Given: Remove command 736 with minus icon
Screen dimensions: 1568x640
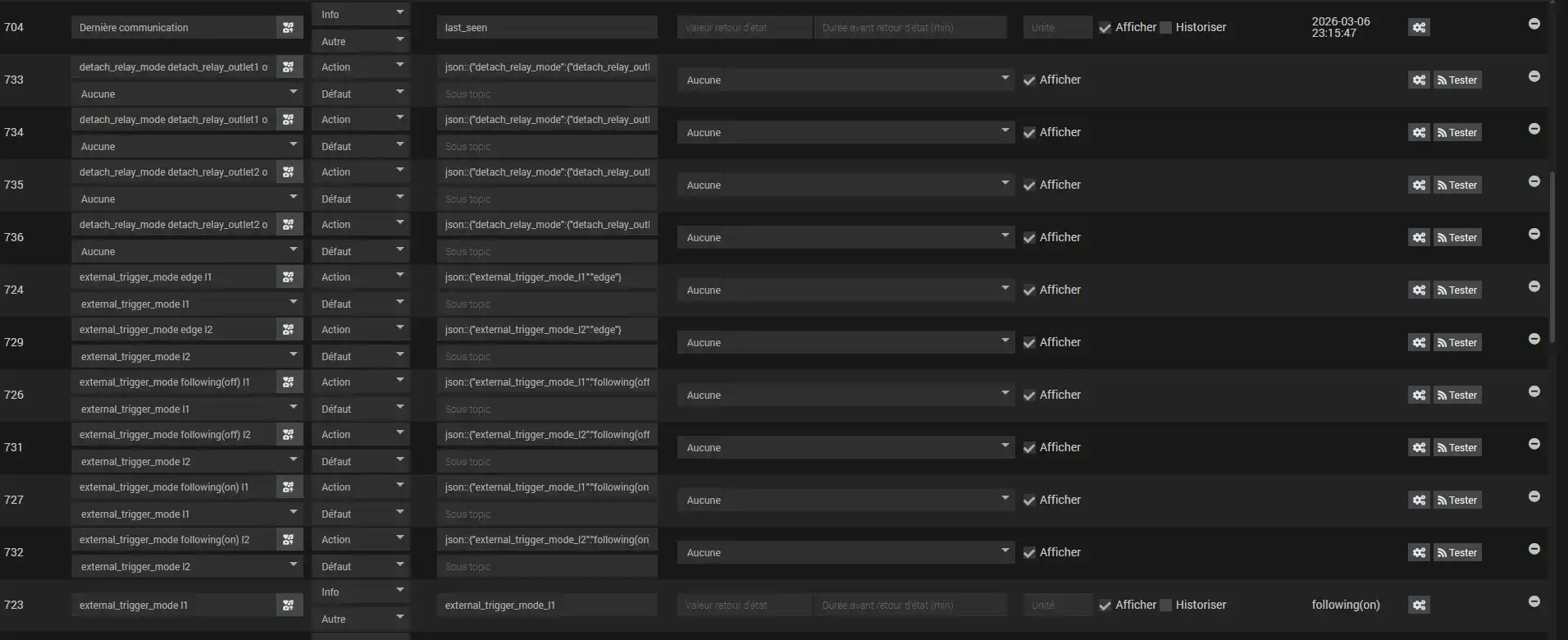Looking at the screenshot, I should 1534,235.
